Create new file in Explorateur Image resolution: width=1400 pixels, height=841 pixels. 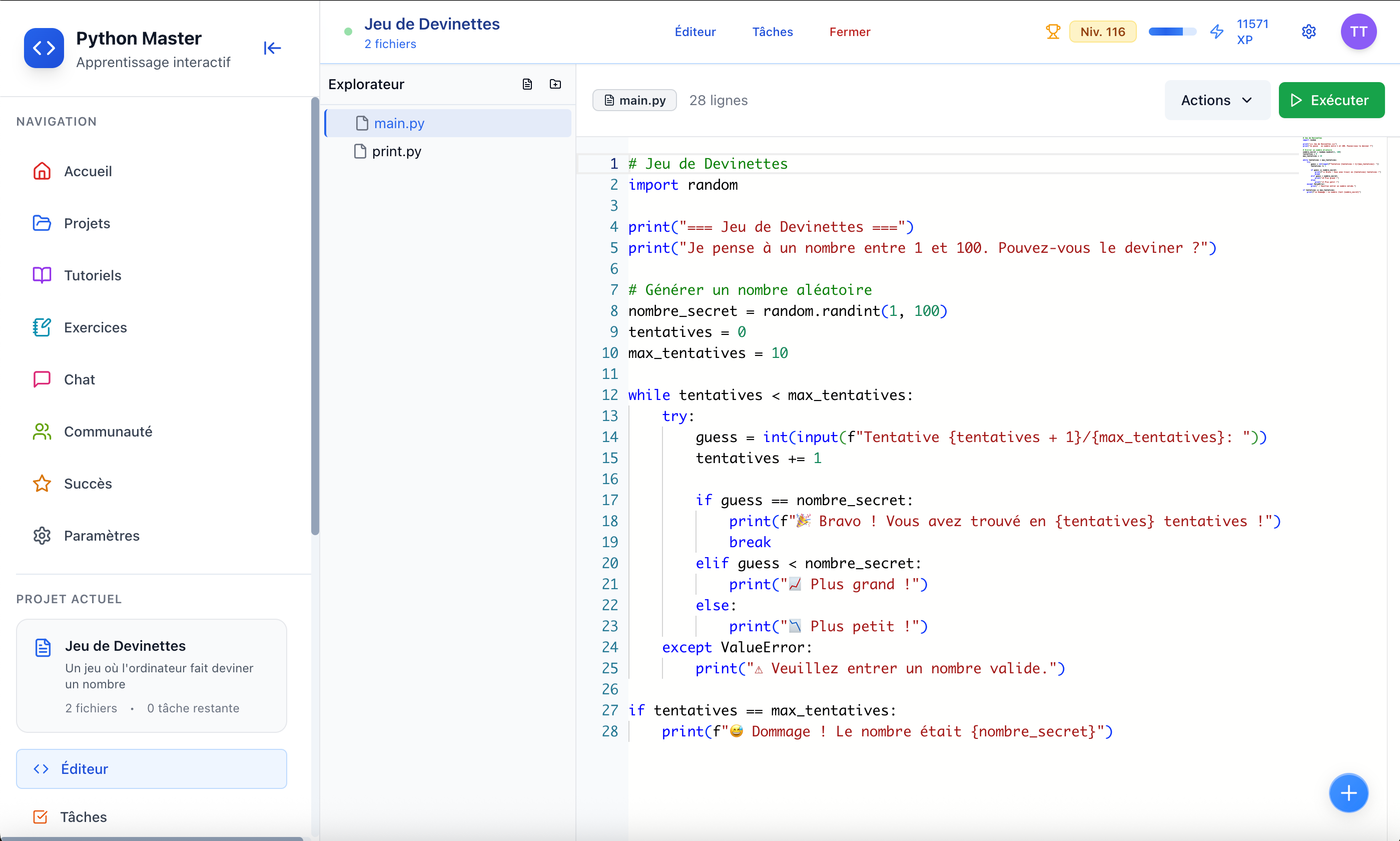click(527, 85)
